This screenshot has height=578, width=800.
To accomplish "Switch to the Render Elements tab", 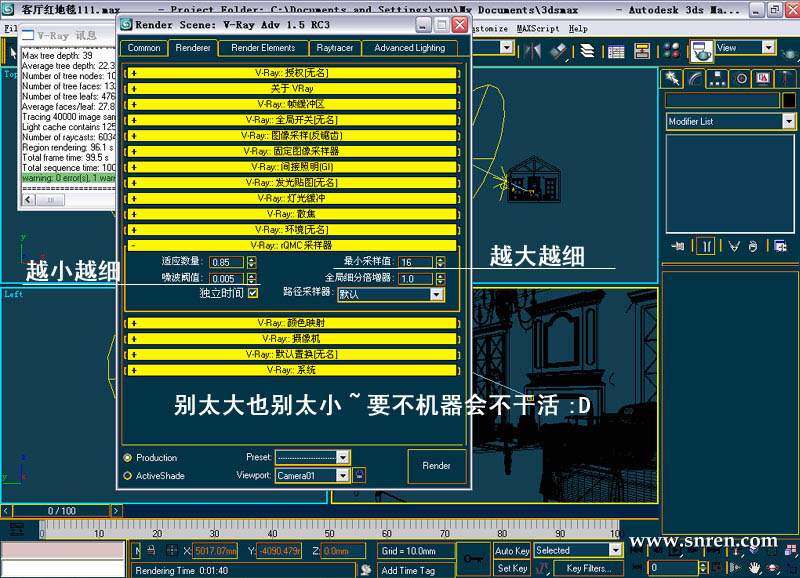I will [x=263, y=48].
